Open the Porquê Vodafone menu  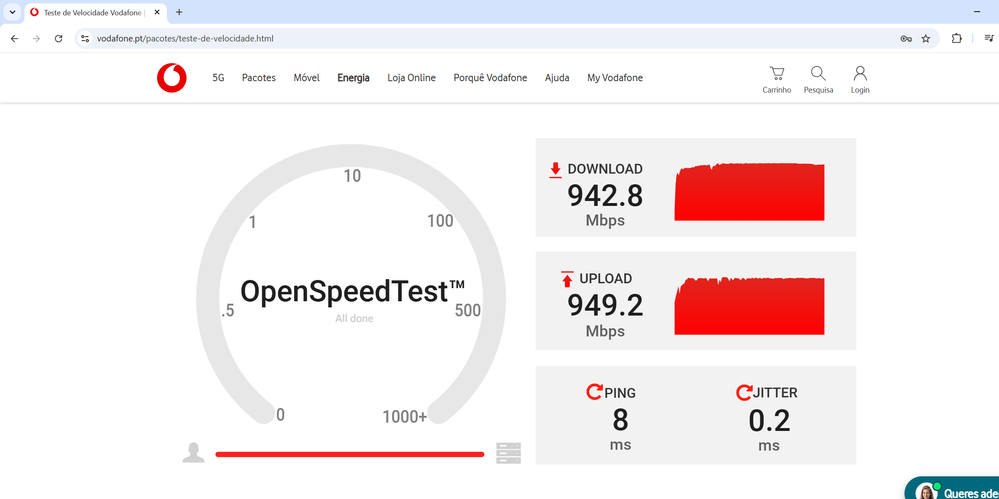pyautogui.click(x=490, y=78)
